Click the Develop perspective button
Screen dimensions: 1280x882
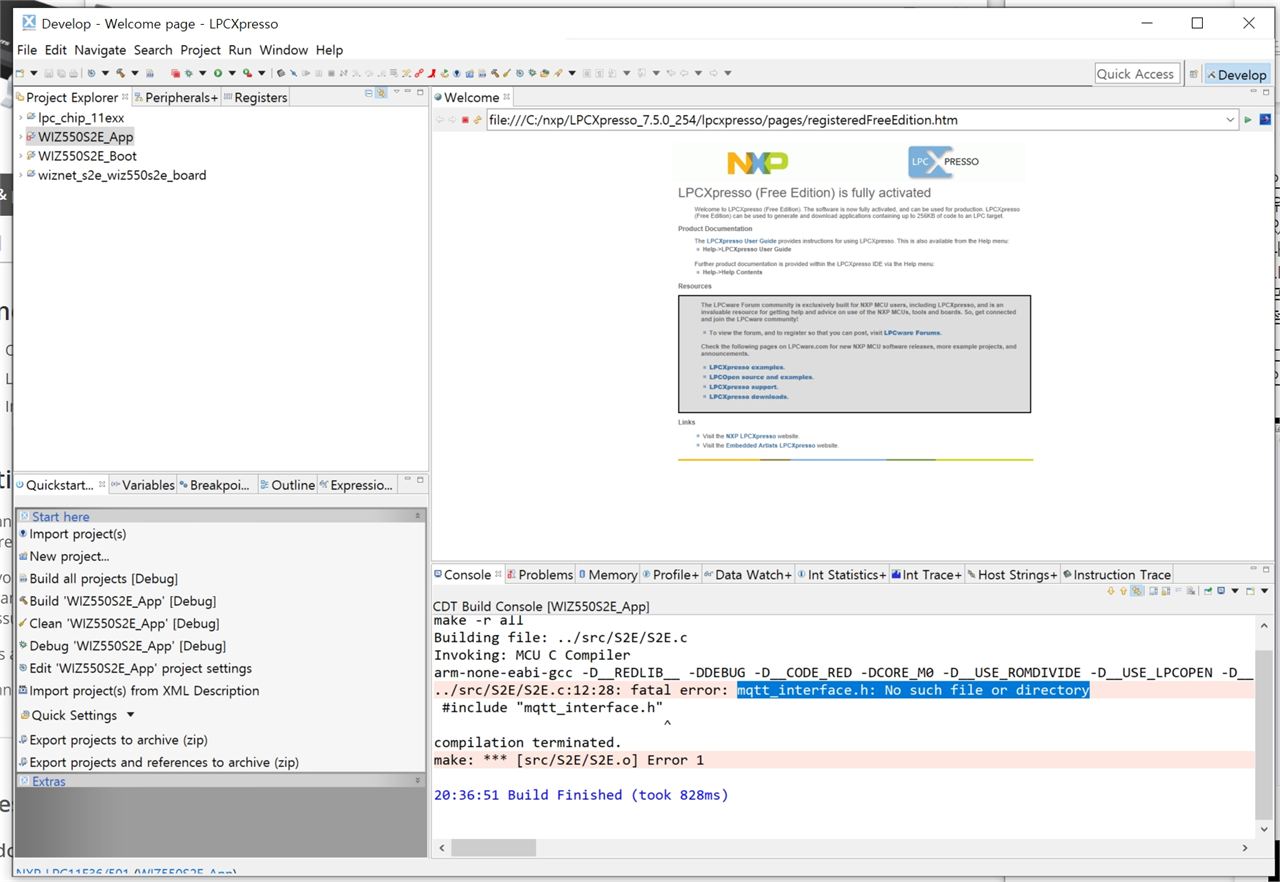click(x=1237, y=74)
